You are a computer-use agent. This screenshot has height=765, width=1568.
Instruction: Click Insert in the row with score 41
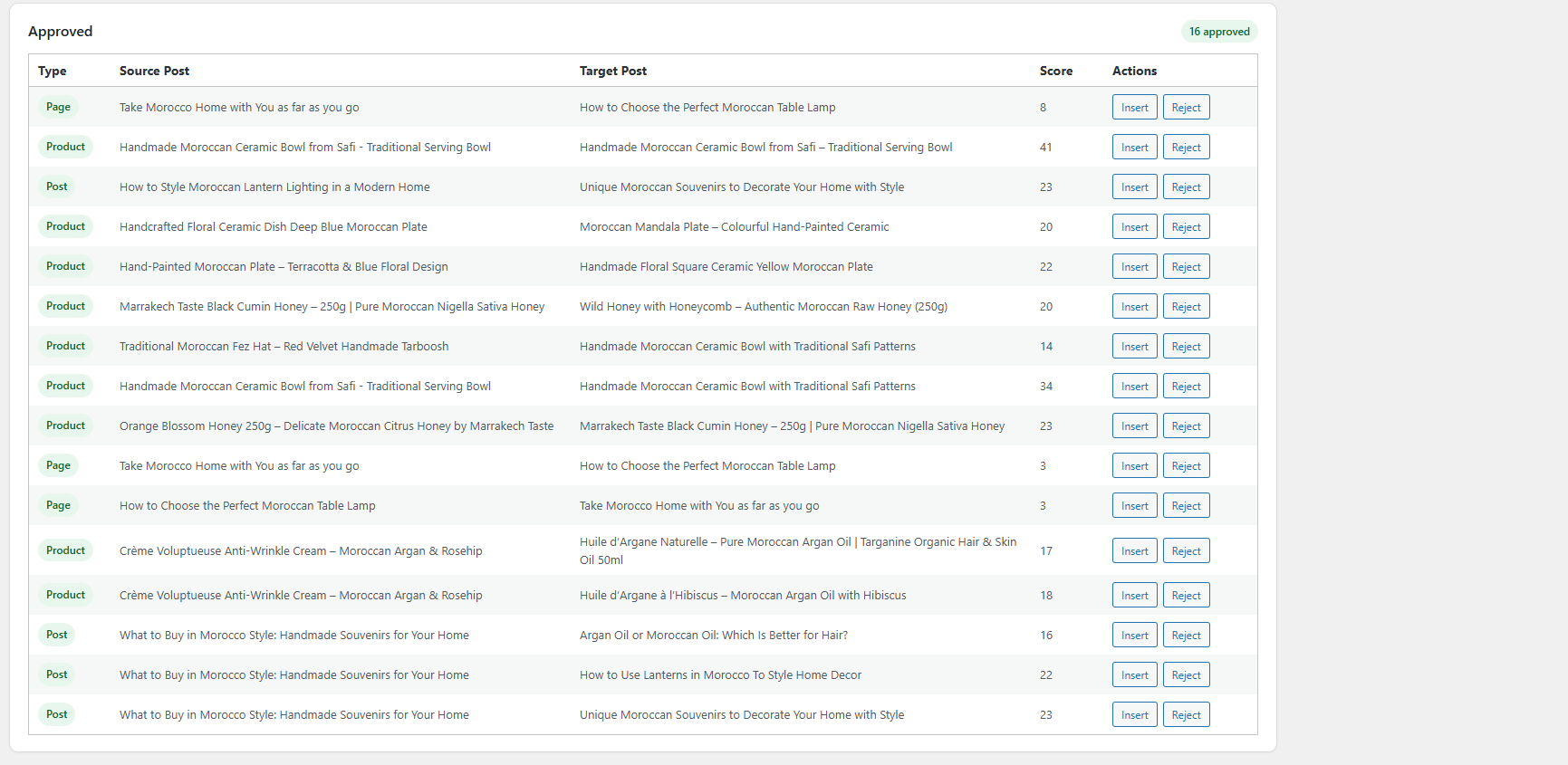click(1134, 148)
